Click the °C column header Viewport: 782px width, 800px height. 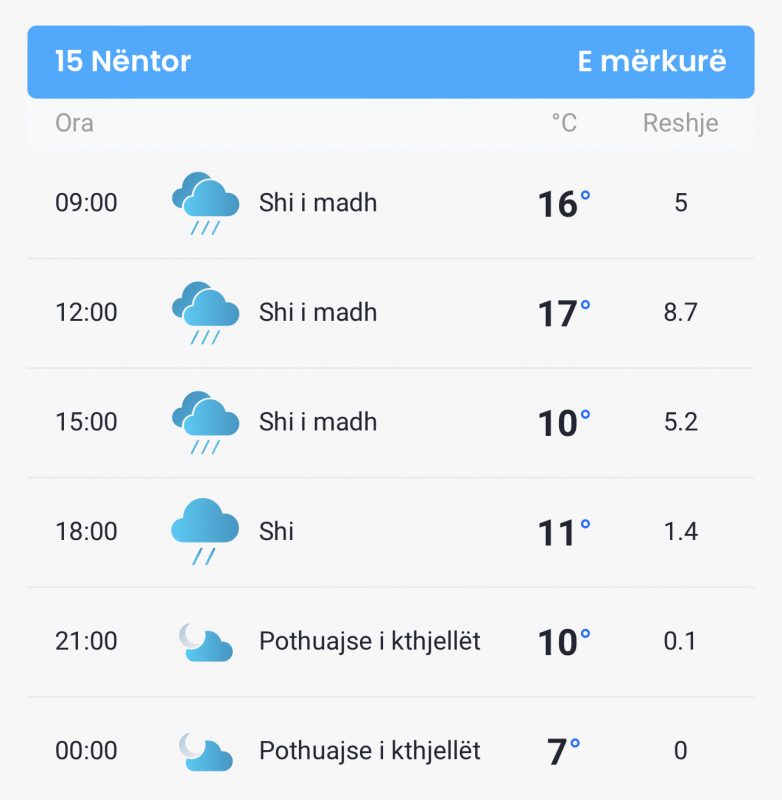pyautogui.click(x=564, y=123)
